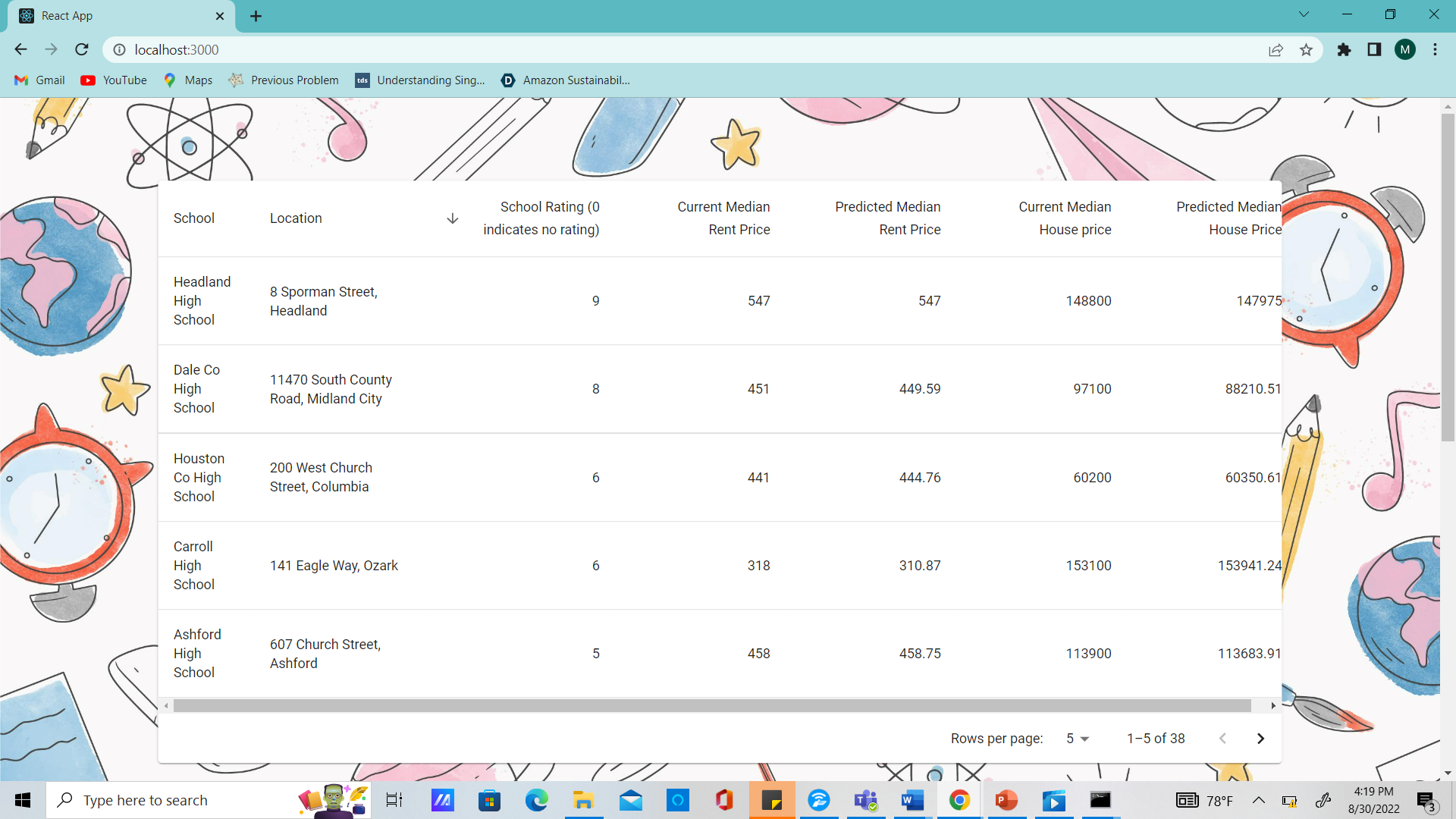The width and height of the screenshot is (1456, 819).
Task: Go back with the browser arrow
Action: tap(20, 50)
